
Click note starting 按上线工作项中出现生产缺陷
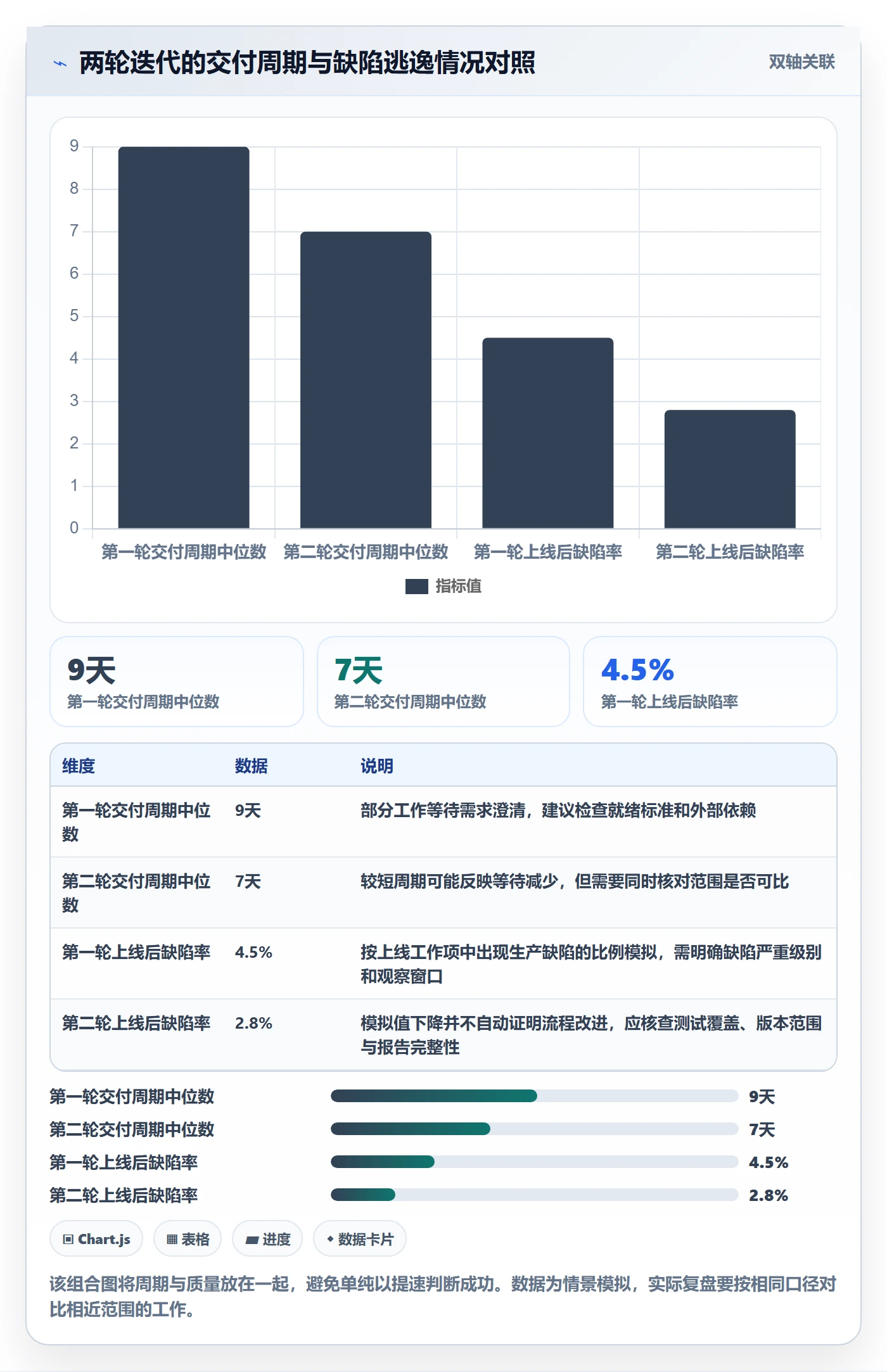[591, 964]
